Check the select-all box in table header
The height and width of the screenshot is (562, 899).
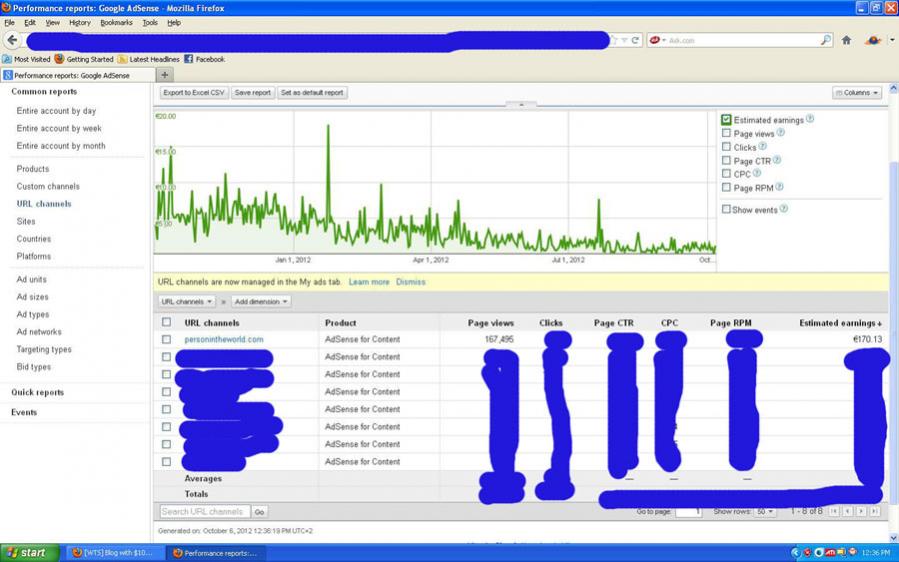tap(166, 322)
